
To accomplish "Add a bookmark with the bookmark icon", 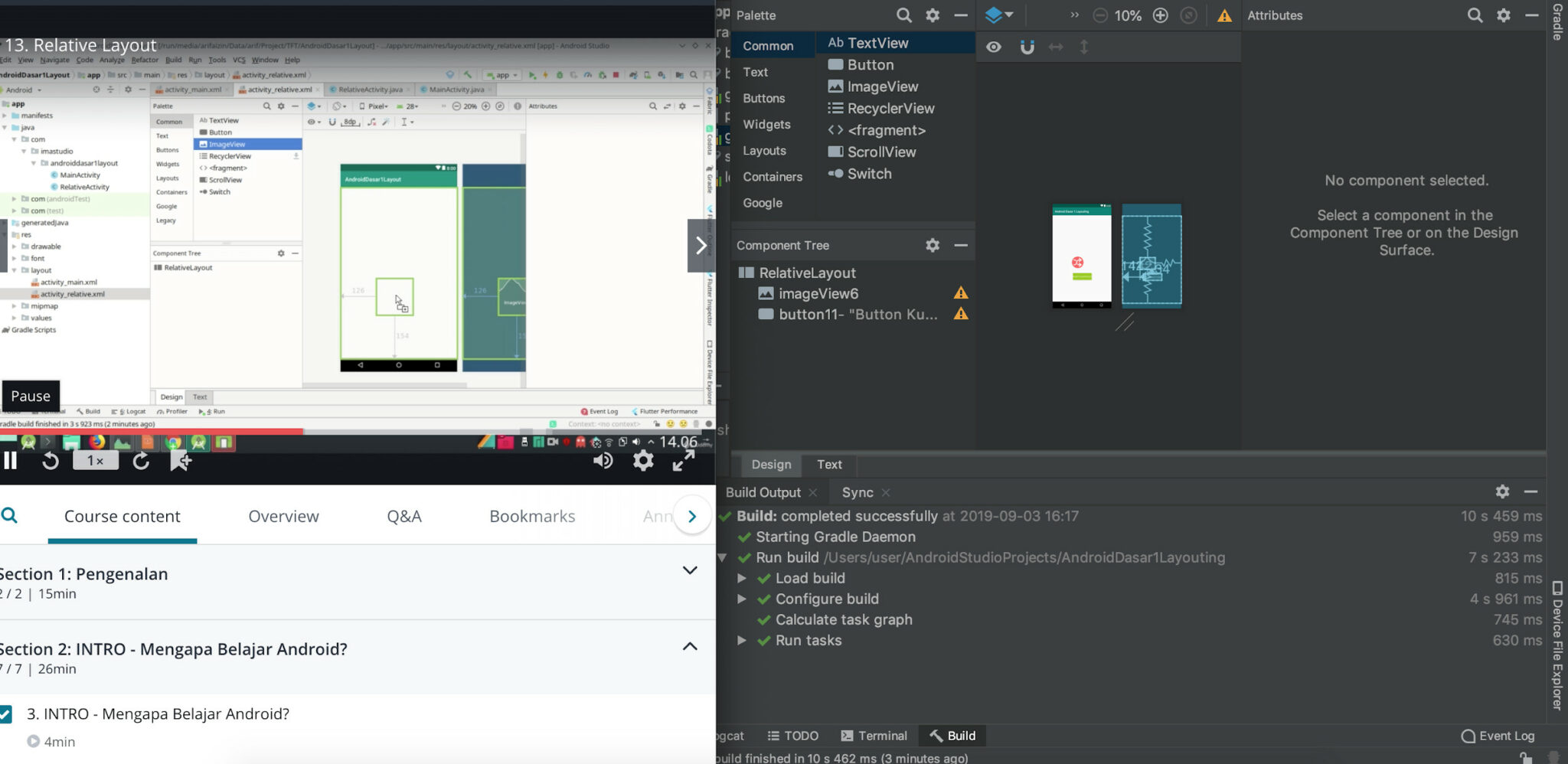I will coord(181,460).
